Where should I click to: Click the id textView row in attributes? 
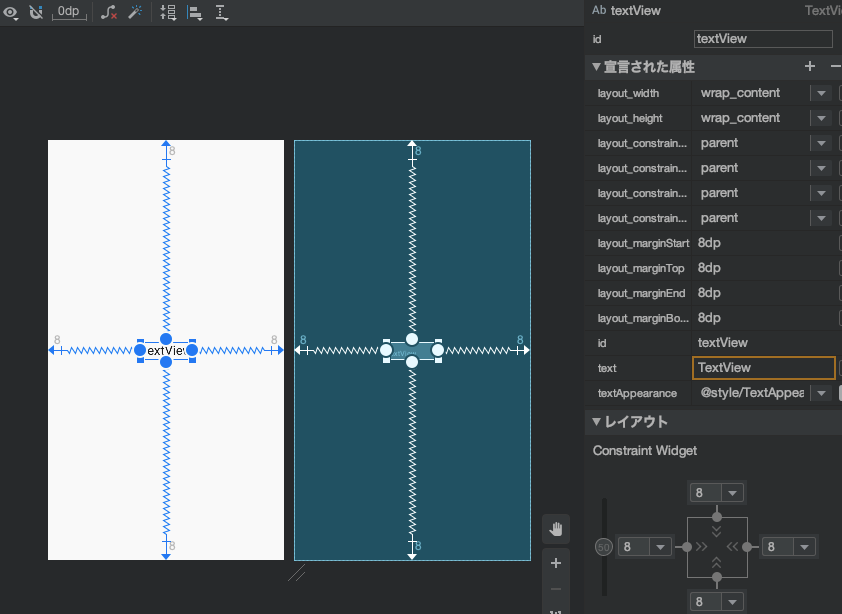713,343
